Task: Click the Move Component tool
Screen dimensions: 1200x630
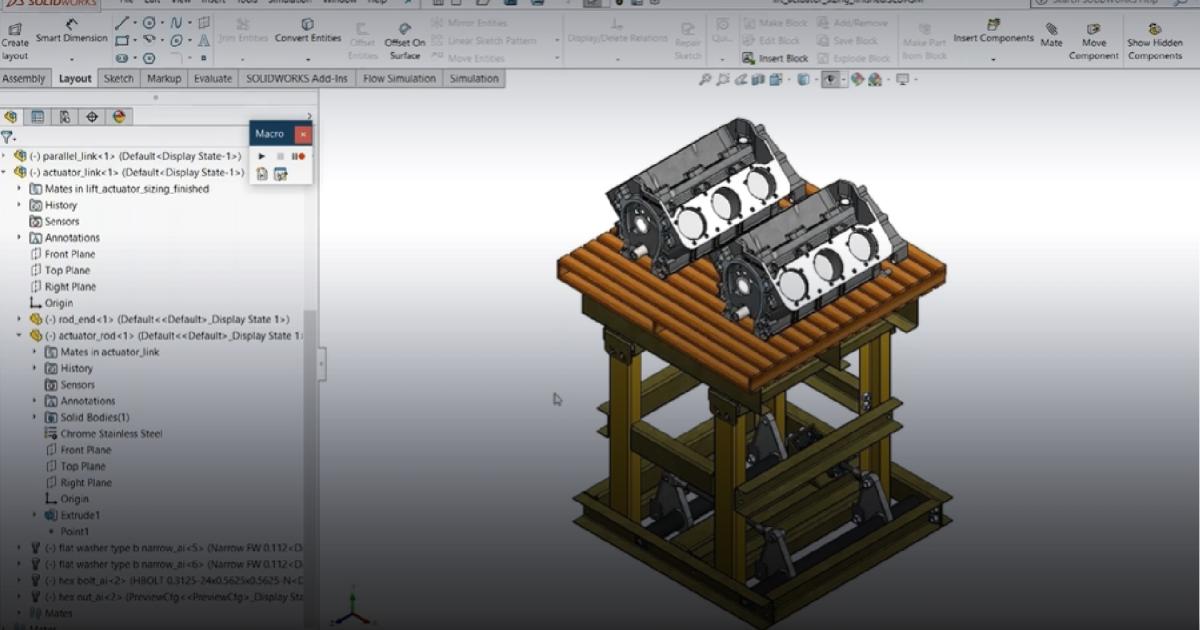Action: coord(1093,41)
